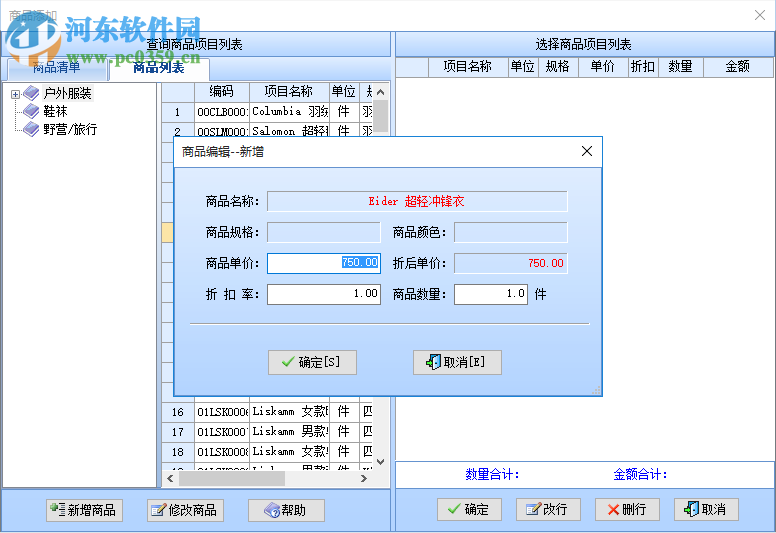Select row 18 code cell

(x=222, y=452)
